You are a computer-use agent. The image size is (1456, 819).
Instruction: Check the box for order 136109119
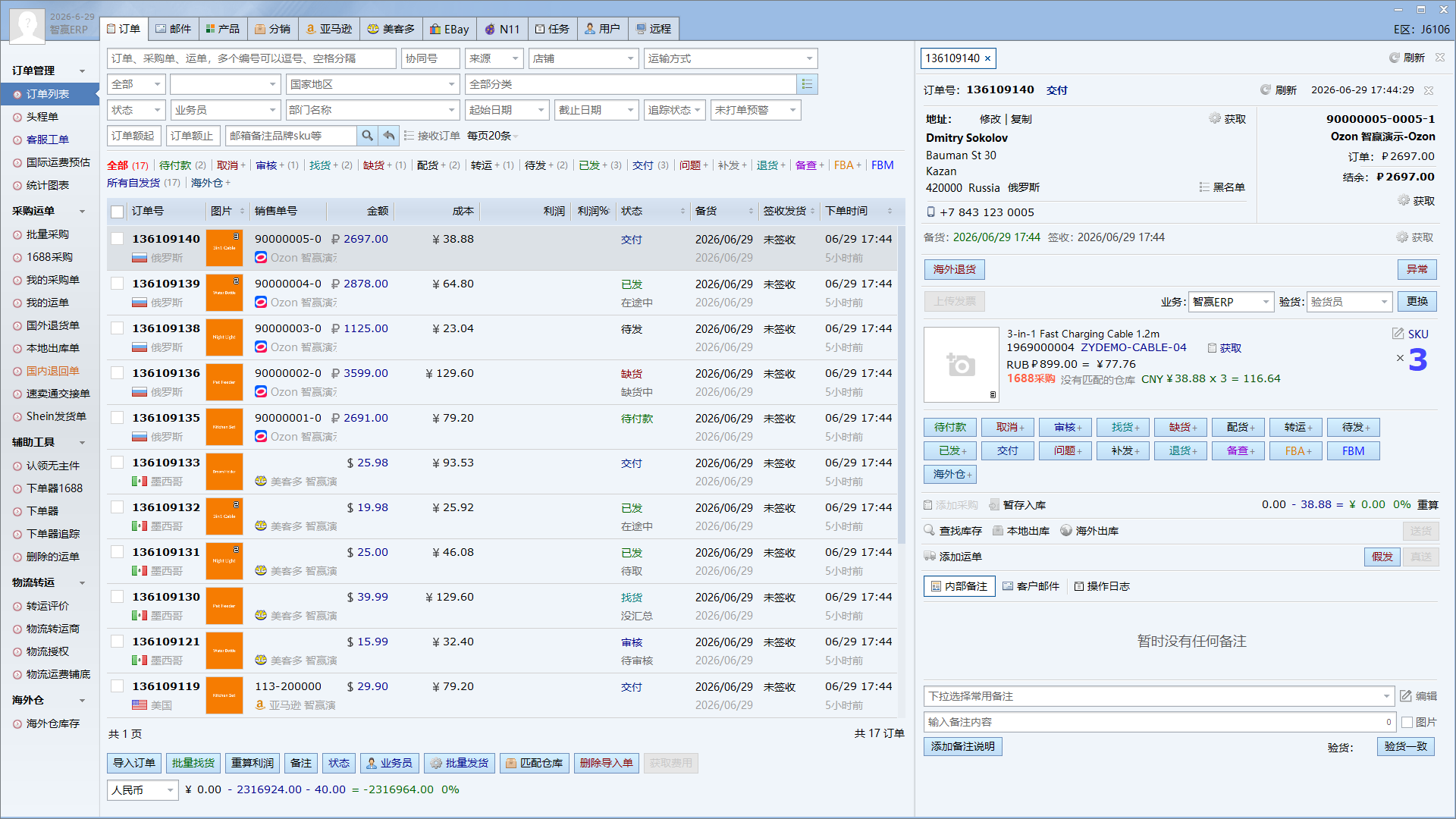point(117,686)
